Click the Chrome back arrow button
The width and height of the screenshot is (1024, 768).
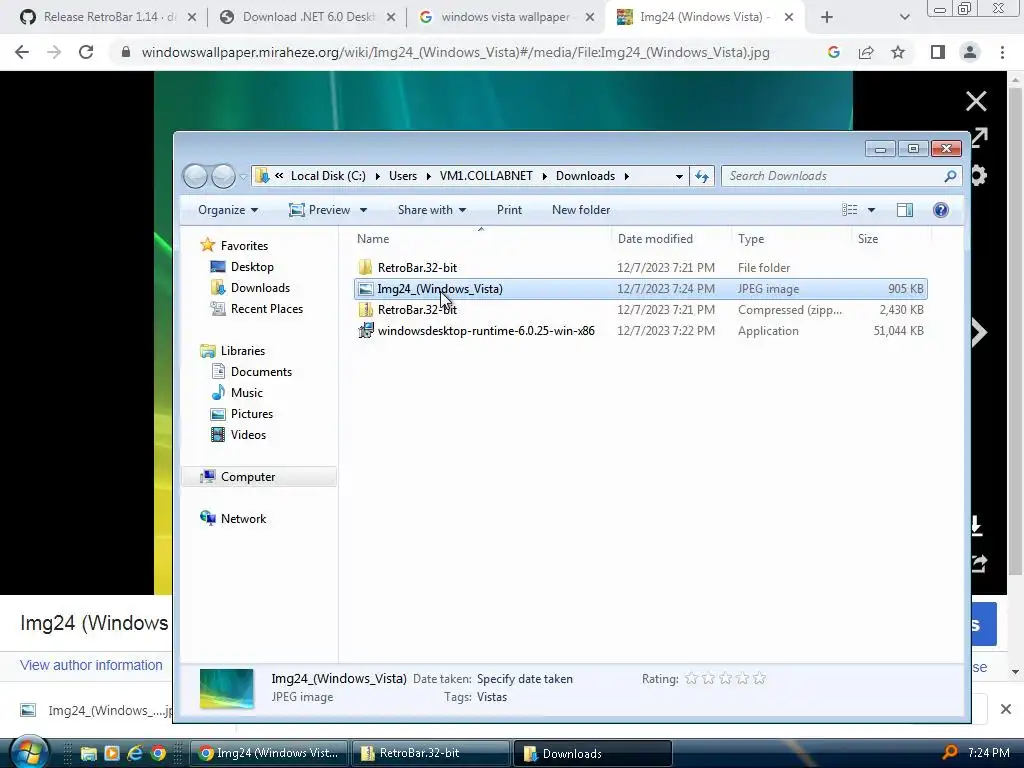pos(22,52)
